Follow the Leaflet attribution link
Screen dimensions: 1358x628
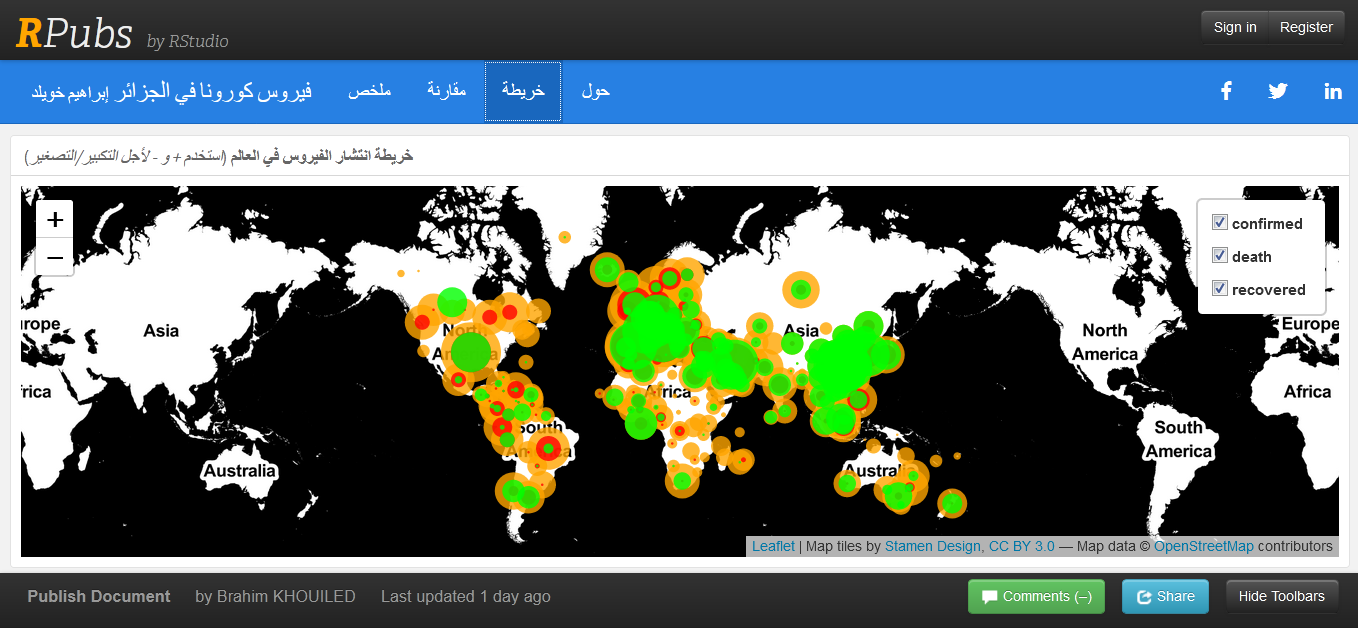773,546
